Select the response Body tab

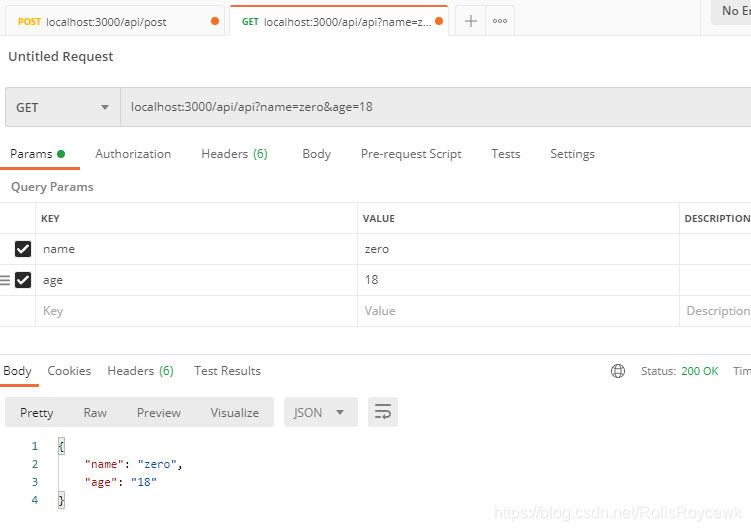click(17, 371)
